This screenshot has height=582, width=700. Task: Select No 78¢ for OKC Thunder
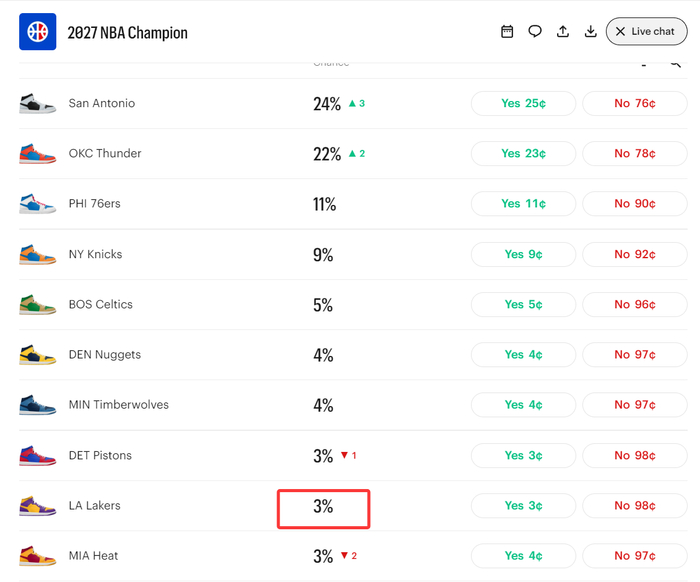pyautogui.click(x=635, y=154)
